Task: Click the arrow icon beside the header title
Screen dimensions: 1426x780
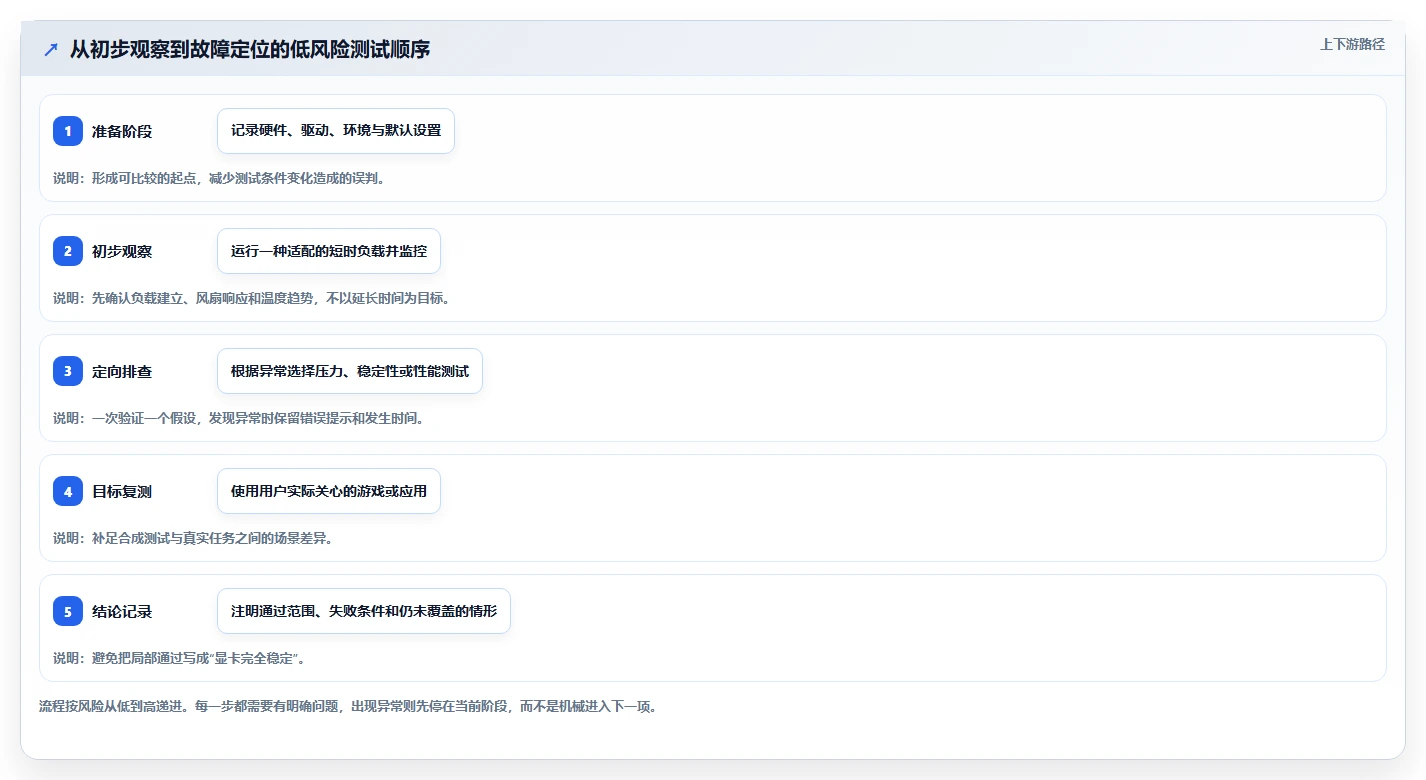Action: pyautogui.click(x=51, y=49)
